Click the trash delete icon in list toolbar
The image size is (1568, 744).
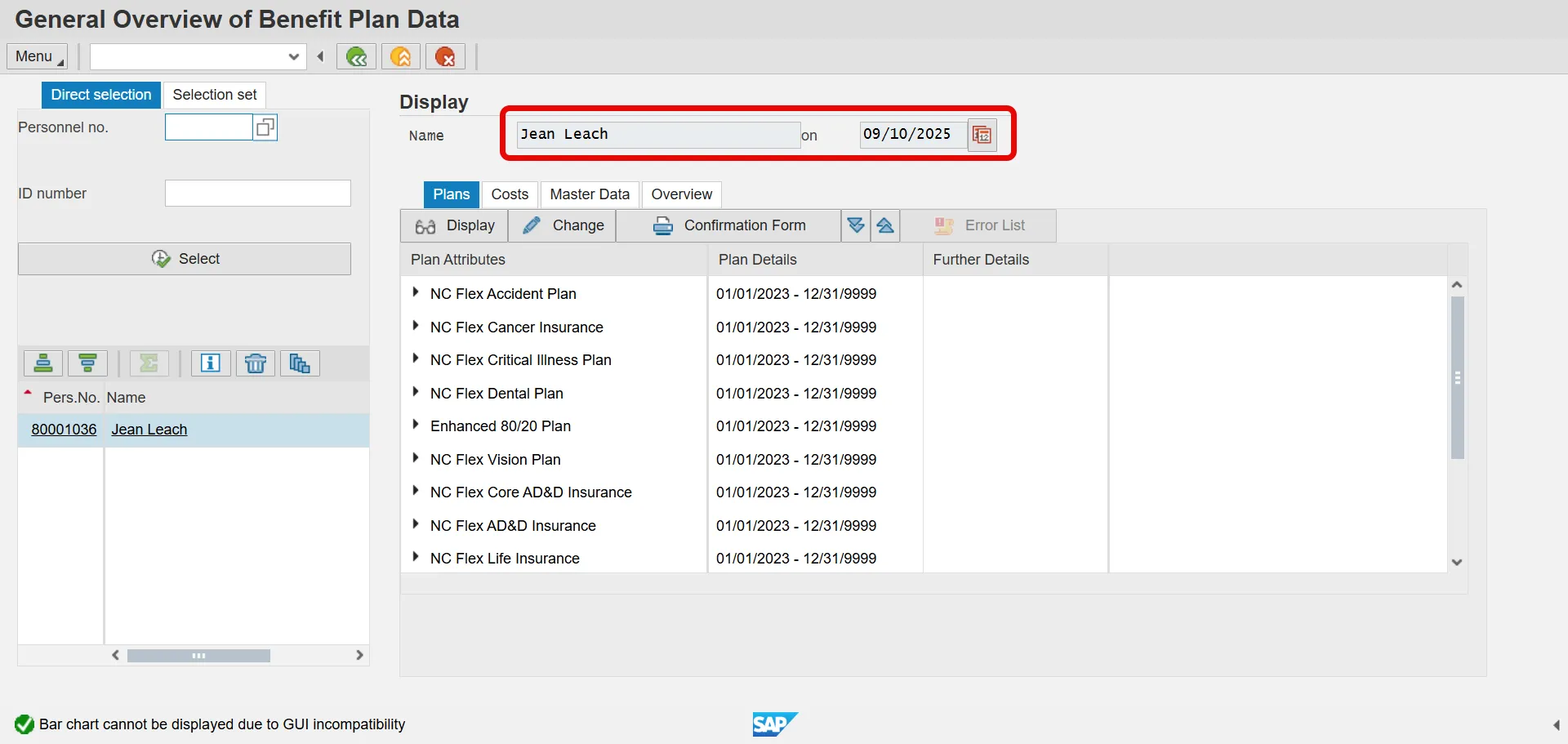[x=255, y=363]
